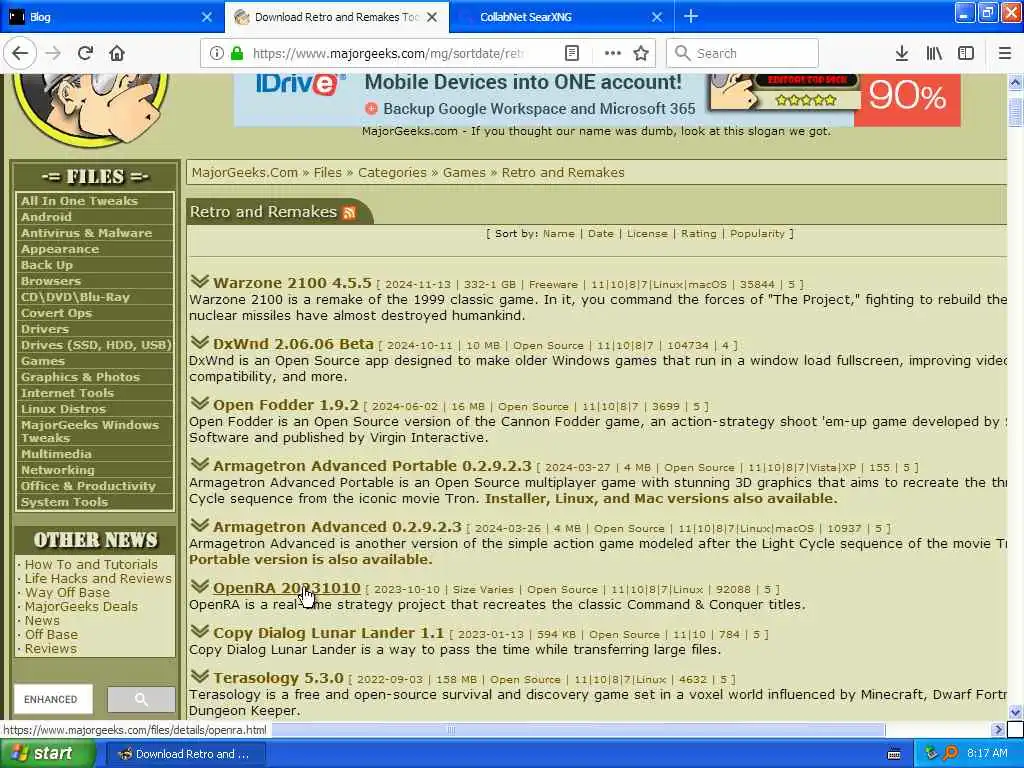Open the Warzone 2100 4.5.5 download page
The image size is (1024, 768).
coord(292,283)
